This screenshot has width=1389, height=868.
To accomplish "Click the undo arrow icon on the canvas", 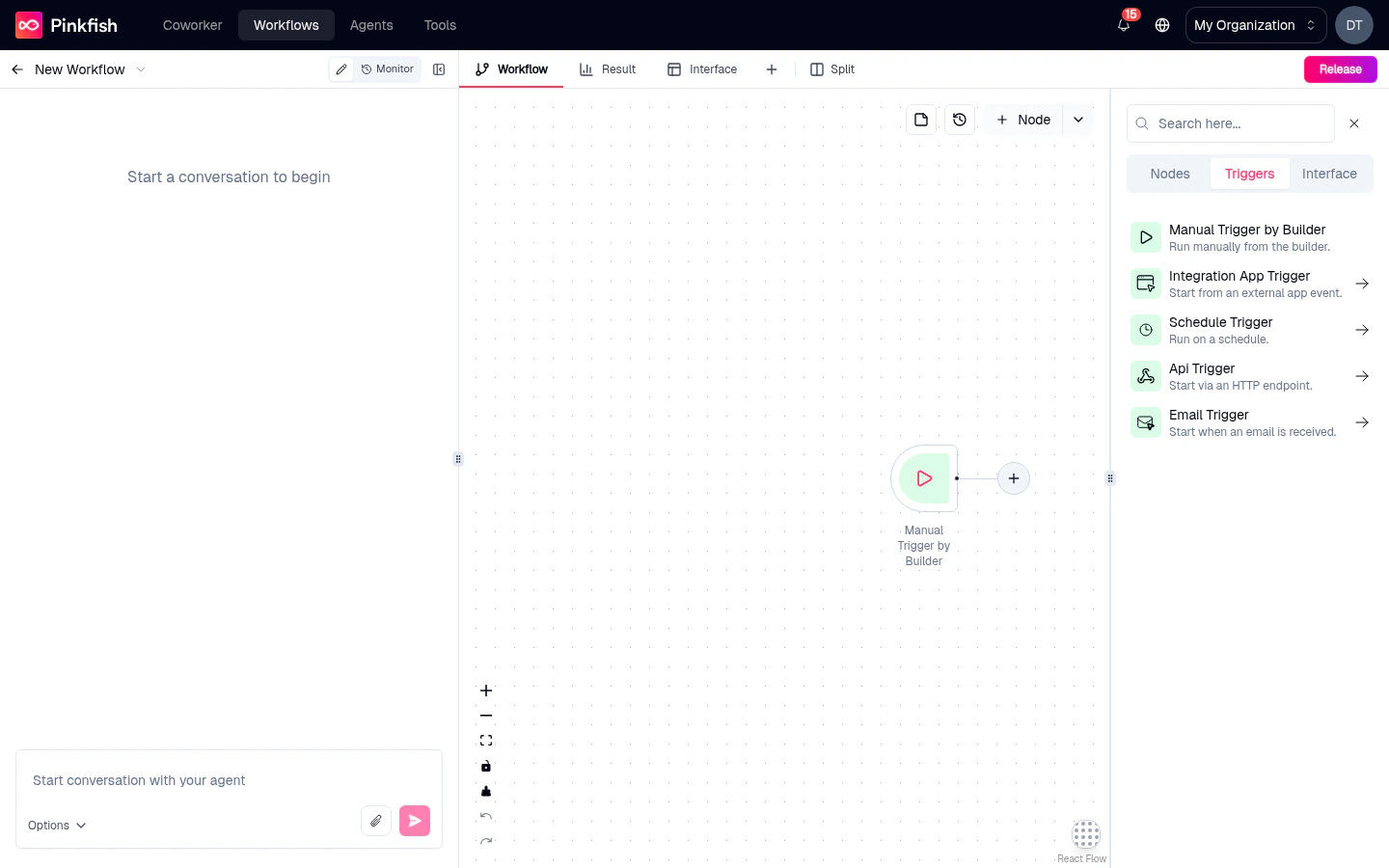I will (x=486, y=816).
